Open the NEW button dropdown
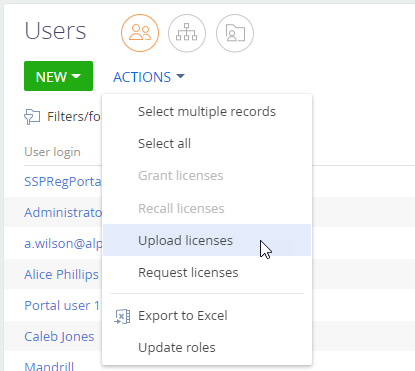 58,76
